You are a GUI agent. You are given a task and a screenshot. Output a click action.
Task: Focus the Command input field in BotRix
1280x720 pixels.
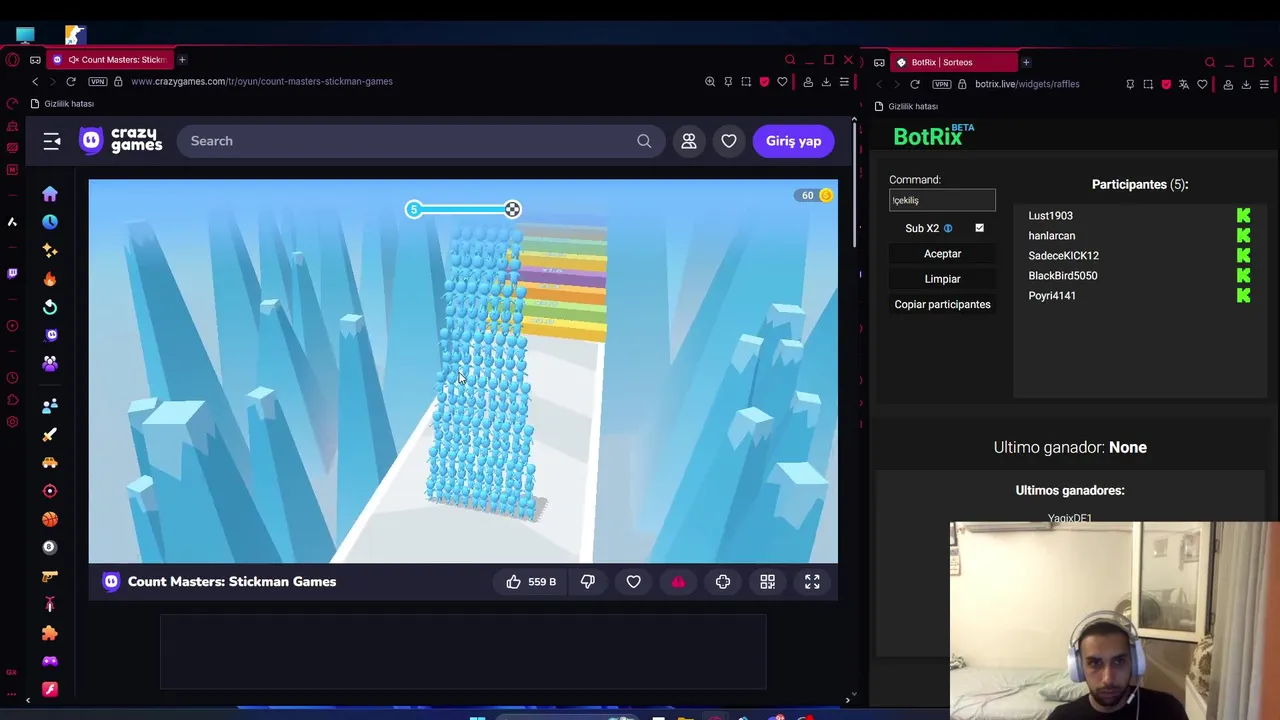pyautogui.click(x=942, y=200)
